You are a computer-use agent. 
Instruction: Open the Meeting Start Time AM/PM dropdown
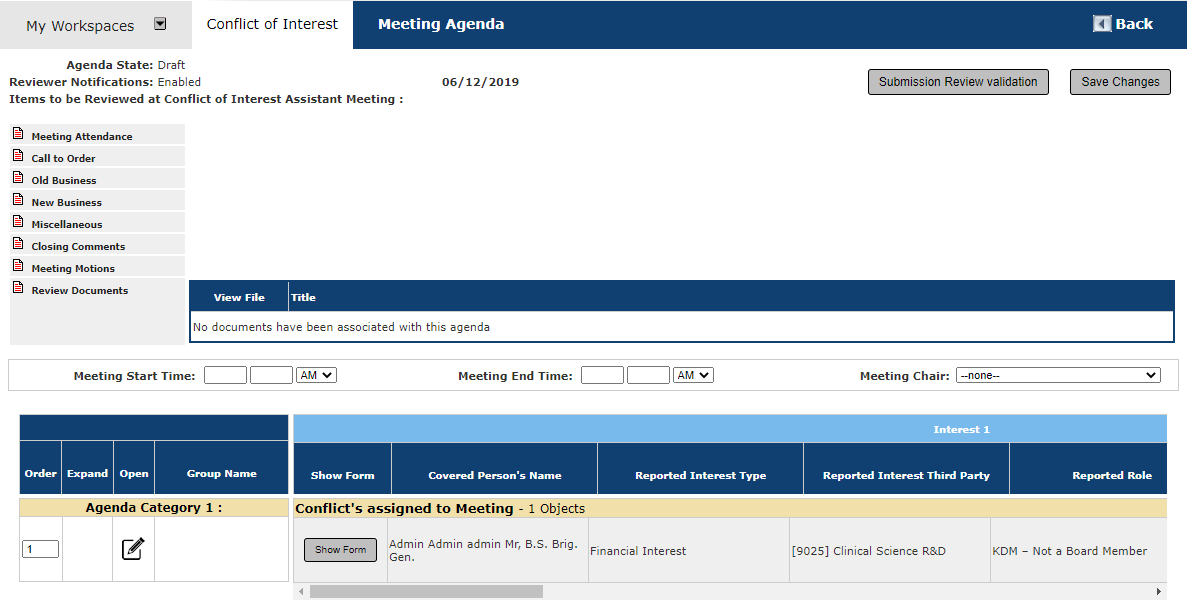[x=316, y=376]
